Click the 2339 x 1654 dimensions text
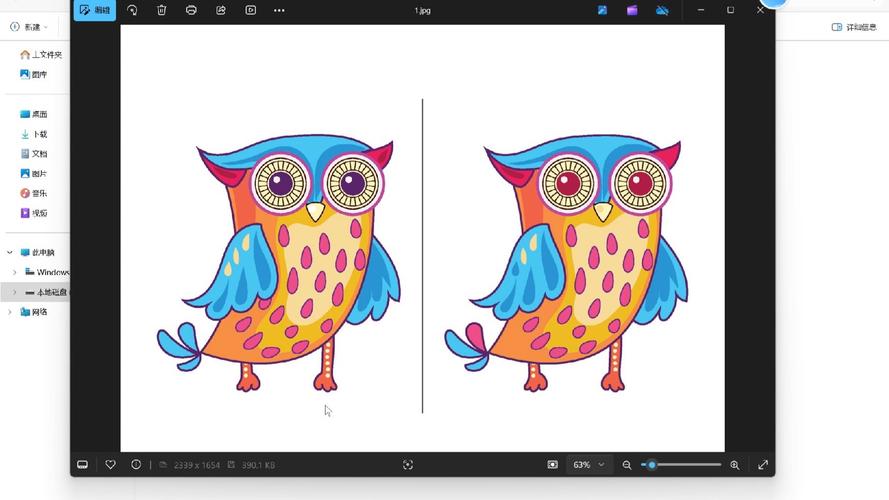Screen dimensions: 889x500 coord(196,465)
